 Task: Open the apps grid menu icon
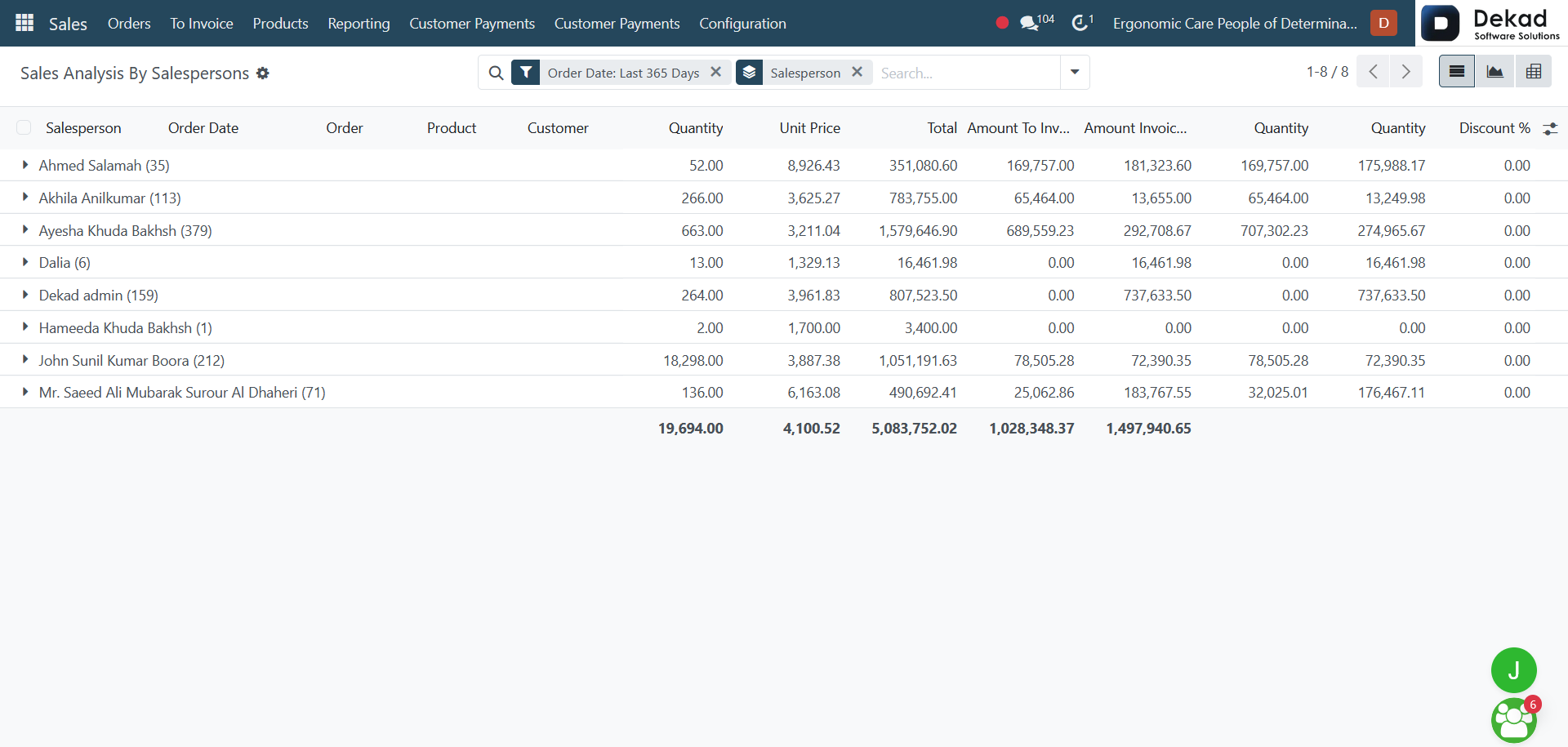pos(24,23)
